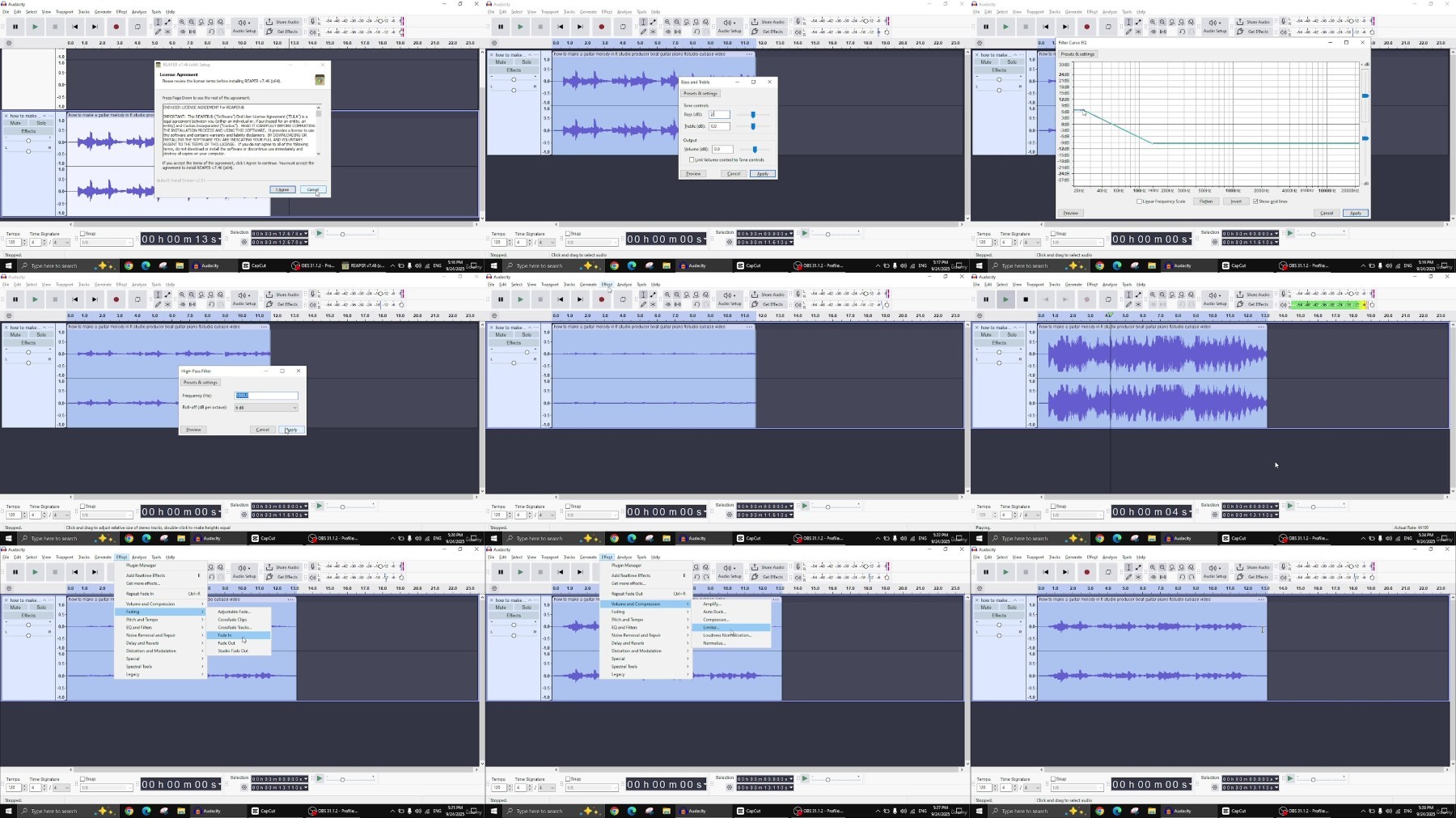Select the Multi-tool in the Filter Curve EQ window
Image resolution: width=1456 pixels, height=818 pixels.
click(1138, 32)
